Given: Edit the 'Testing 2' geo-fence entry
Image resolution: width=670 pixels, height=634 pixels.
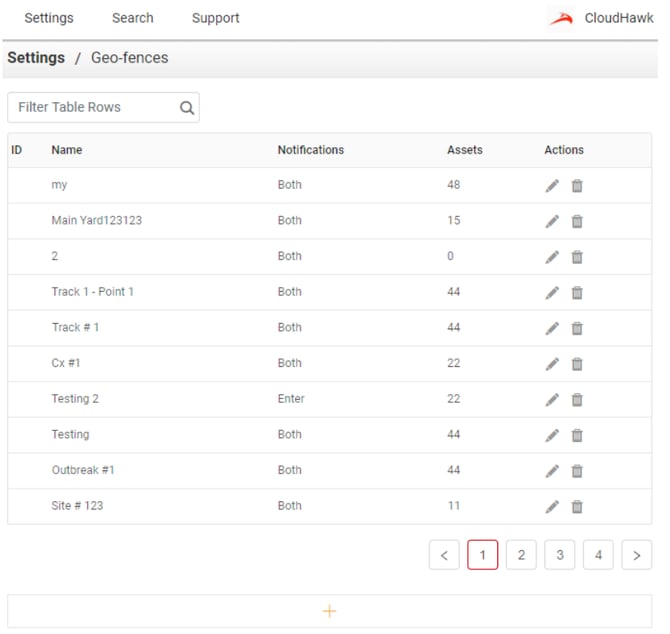Looking at the screenshot, I should pos(552,400).
